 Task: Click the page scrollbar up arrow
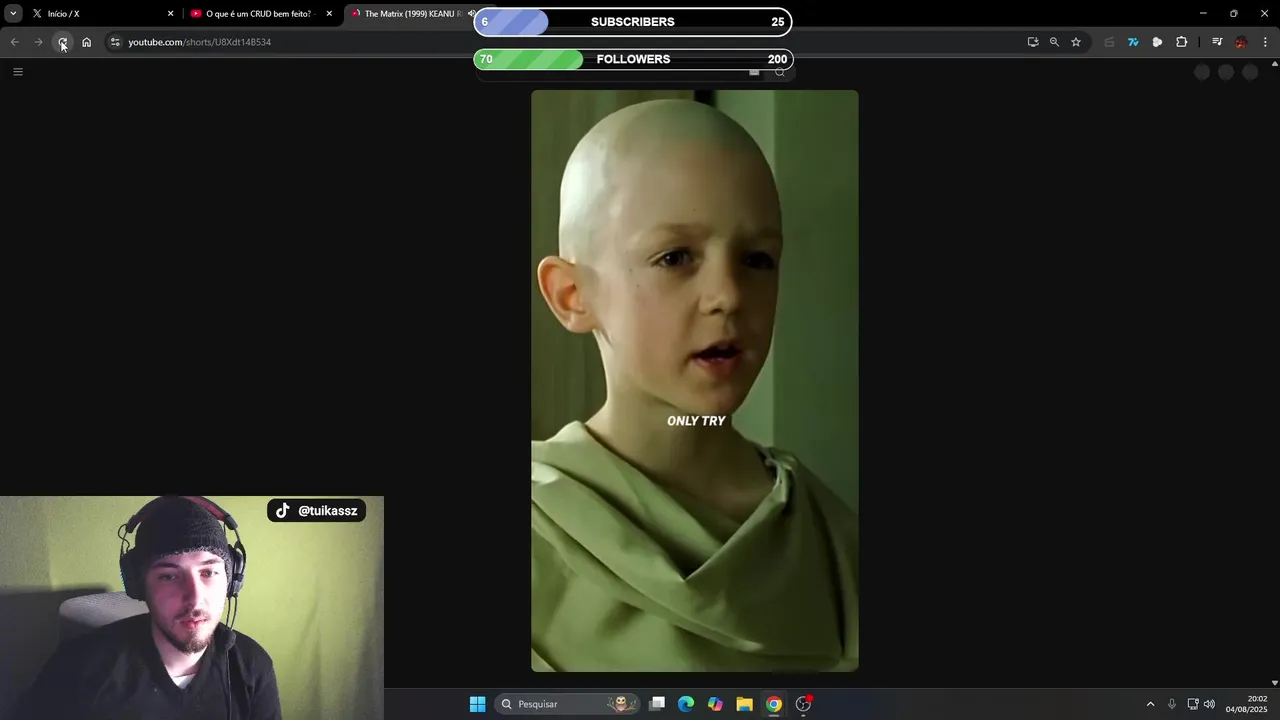click(x=1274, y=64)
